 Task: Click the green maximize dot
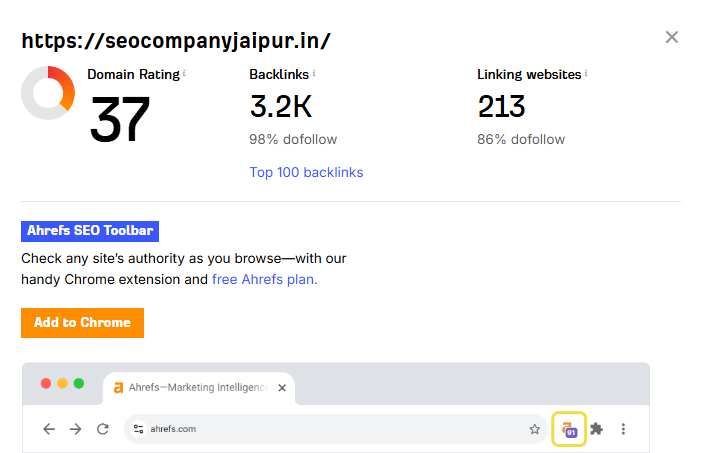(79, 383)
